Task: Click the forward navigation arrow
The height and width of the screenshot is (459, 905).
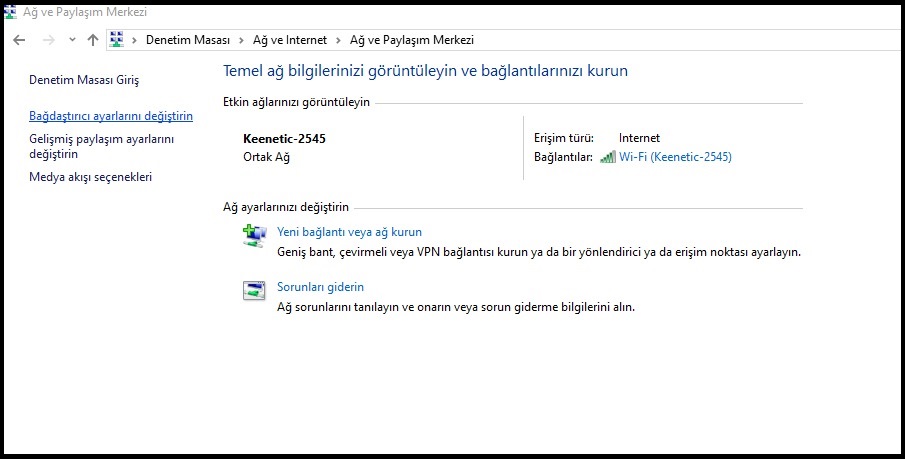Action: [x=47, y=40]
